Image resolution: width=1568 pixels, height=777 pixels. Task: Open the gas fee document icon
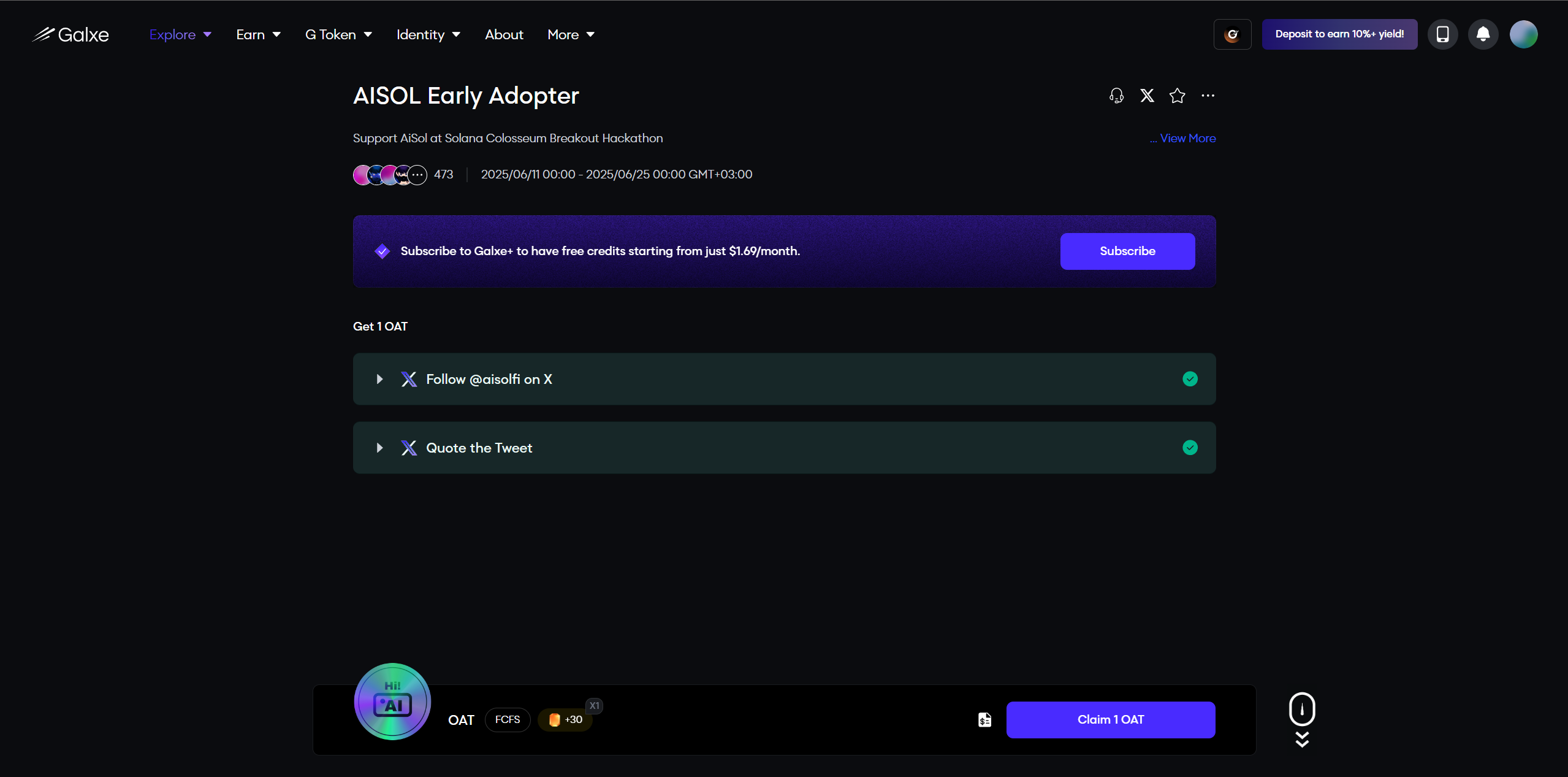pos(984,720)
